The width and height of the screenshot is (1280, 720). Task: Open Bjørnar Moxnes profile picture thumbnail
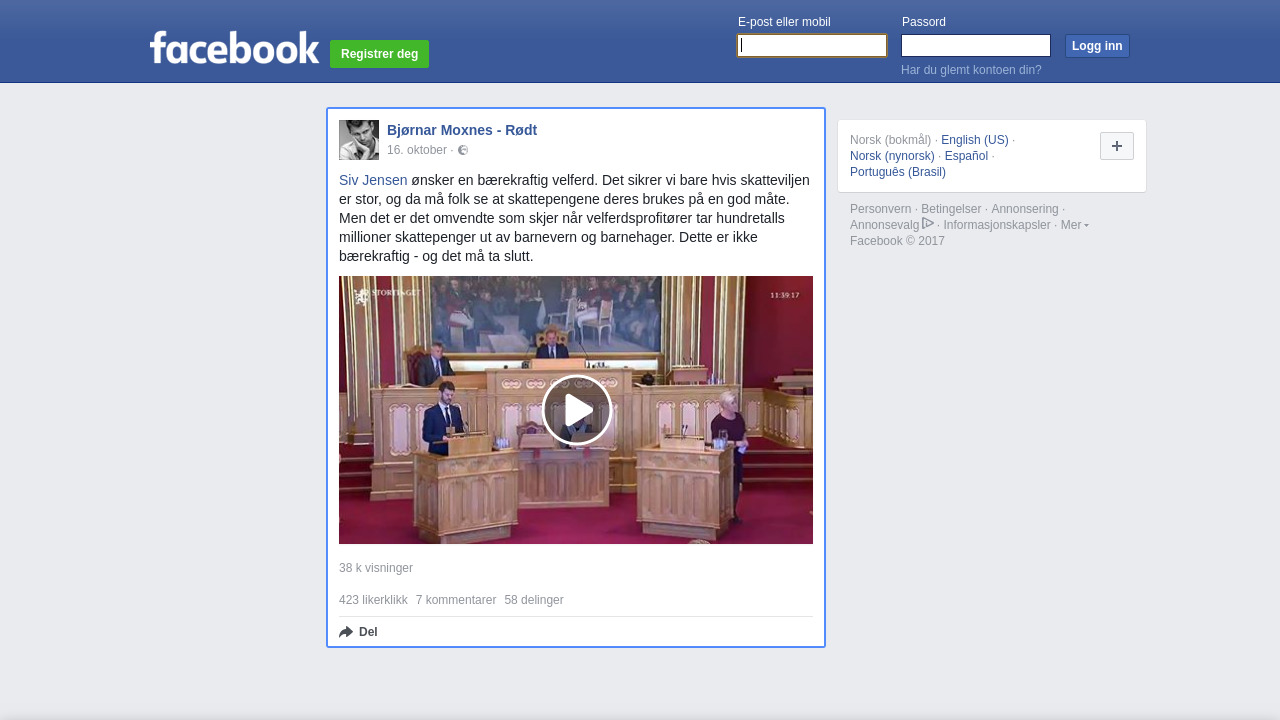pos(359,140)
